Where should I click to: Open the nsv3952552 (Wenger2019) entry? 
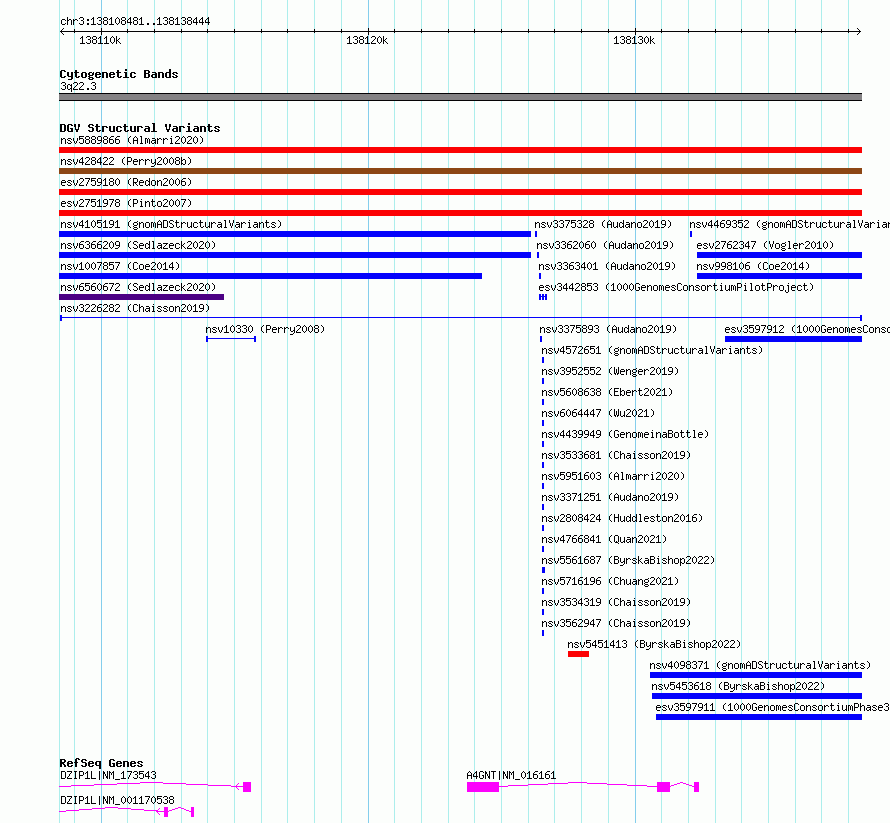610,371
